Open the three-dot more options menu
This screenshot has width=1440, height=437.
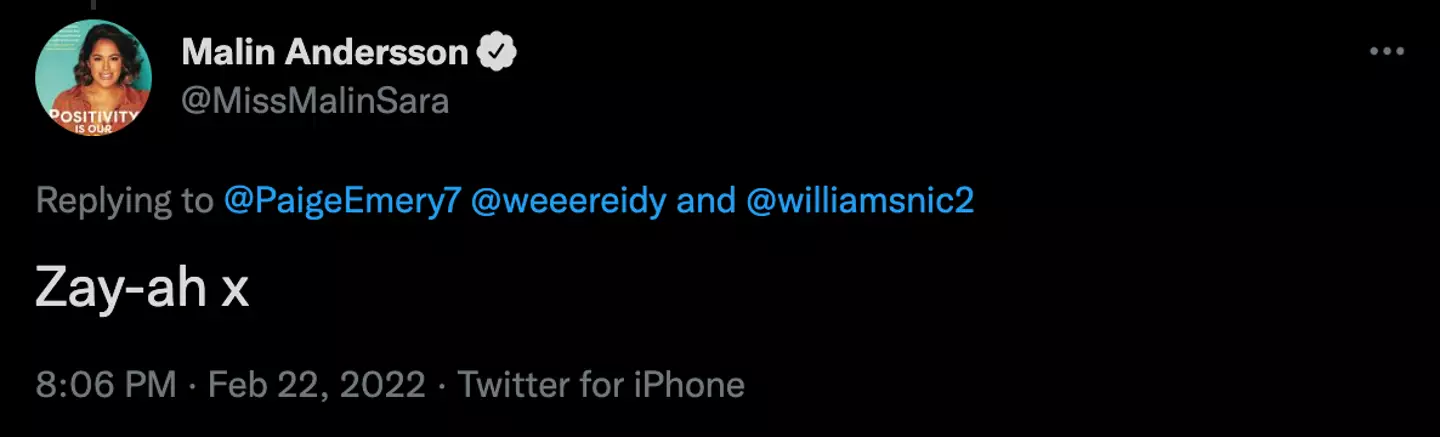click(x=1387, y=52)
